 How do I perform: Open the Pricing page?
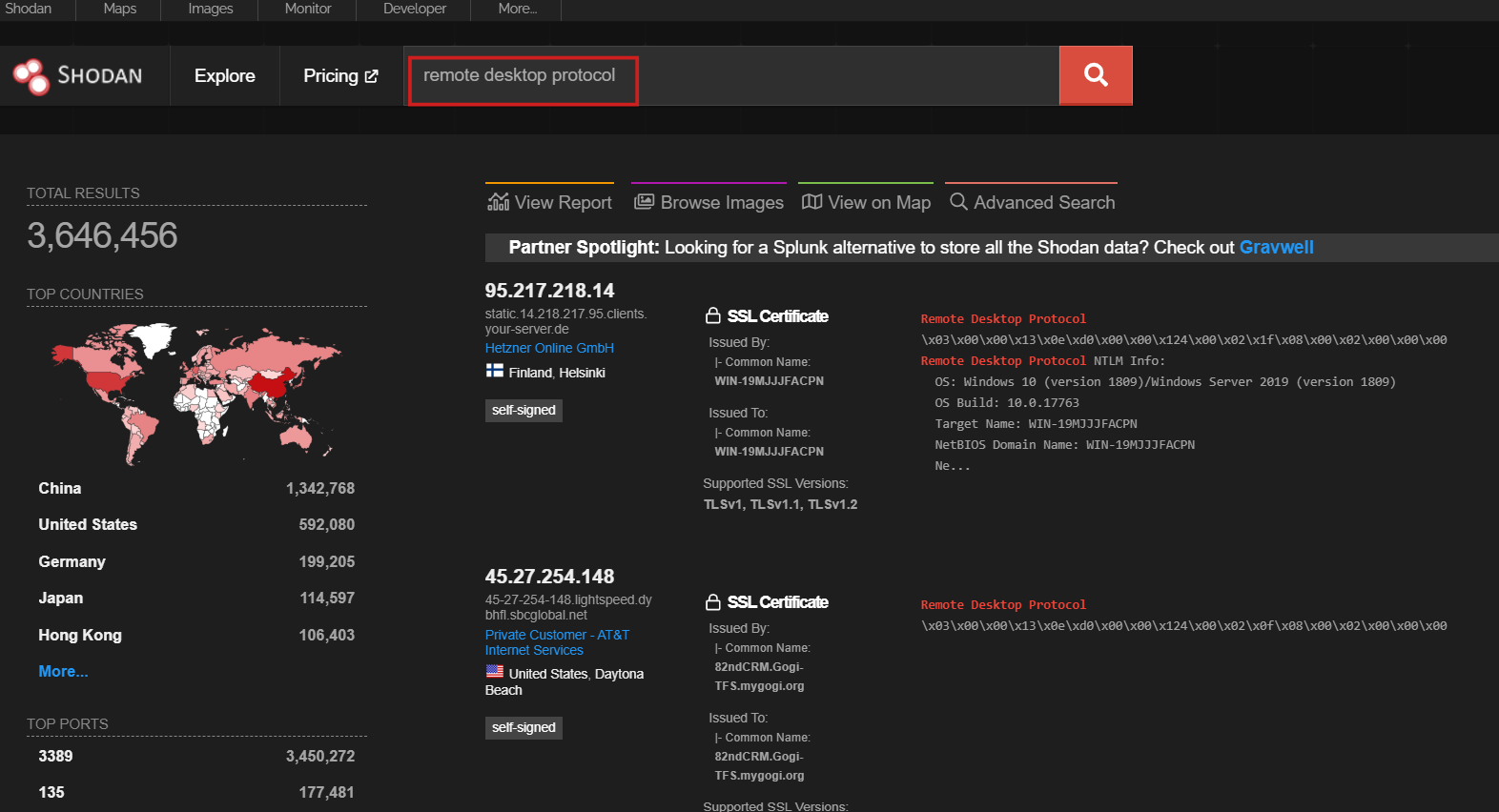click(340, 75)
